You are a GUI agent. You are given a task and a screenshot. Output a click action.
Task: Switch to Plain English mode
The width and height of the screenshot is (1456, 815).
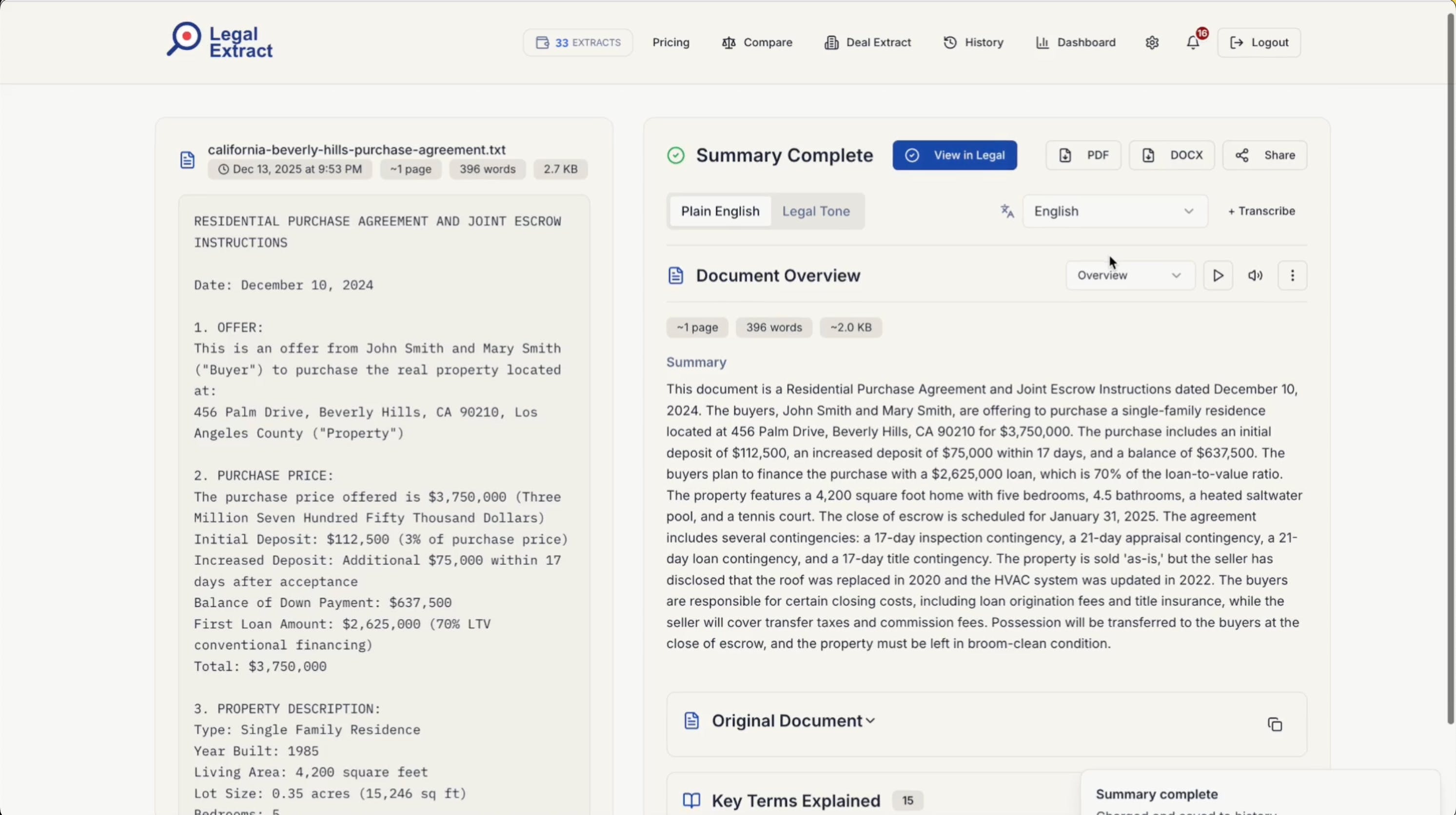720,212
